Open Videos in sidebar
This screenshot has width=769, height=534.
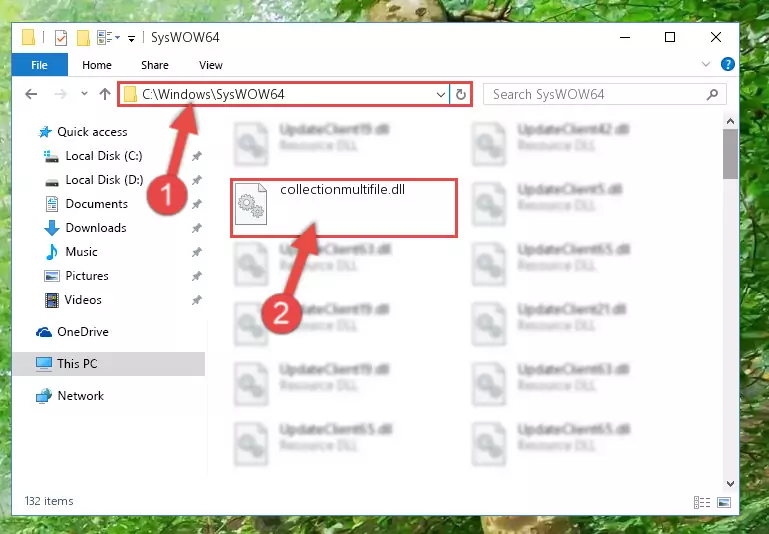click(83, 300)
